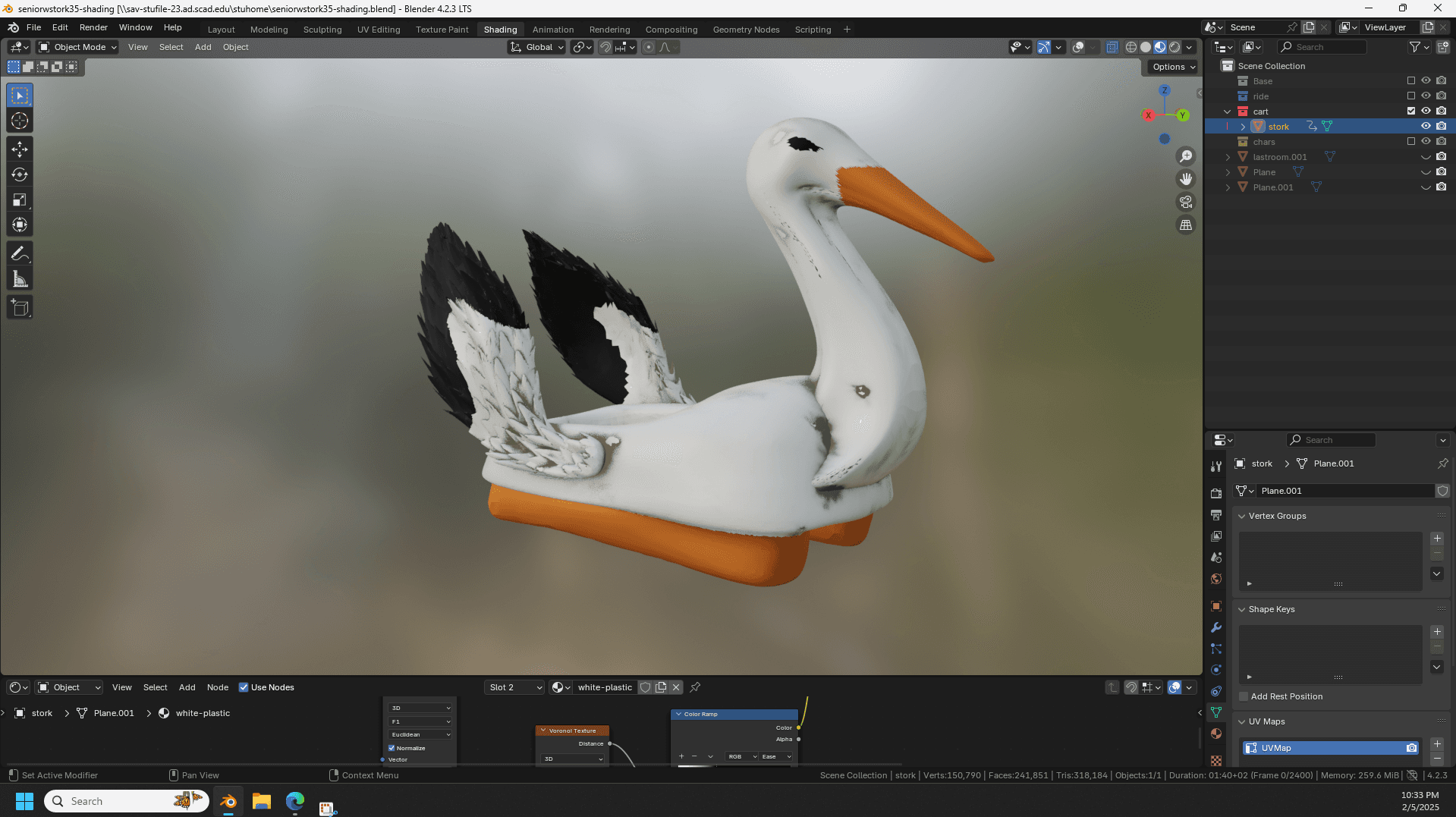The width and height of the screenshot is (1456, 817).
Task: Open Blender from Windows taskbar
Action: (x=228, y=801)
